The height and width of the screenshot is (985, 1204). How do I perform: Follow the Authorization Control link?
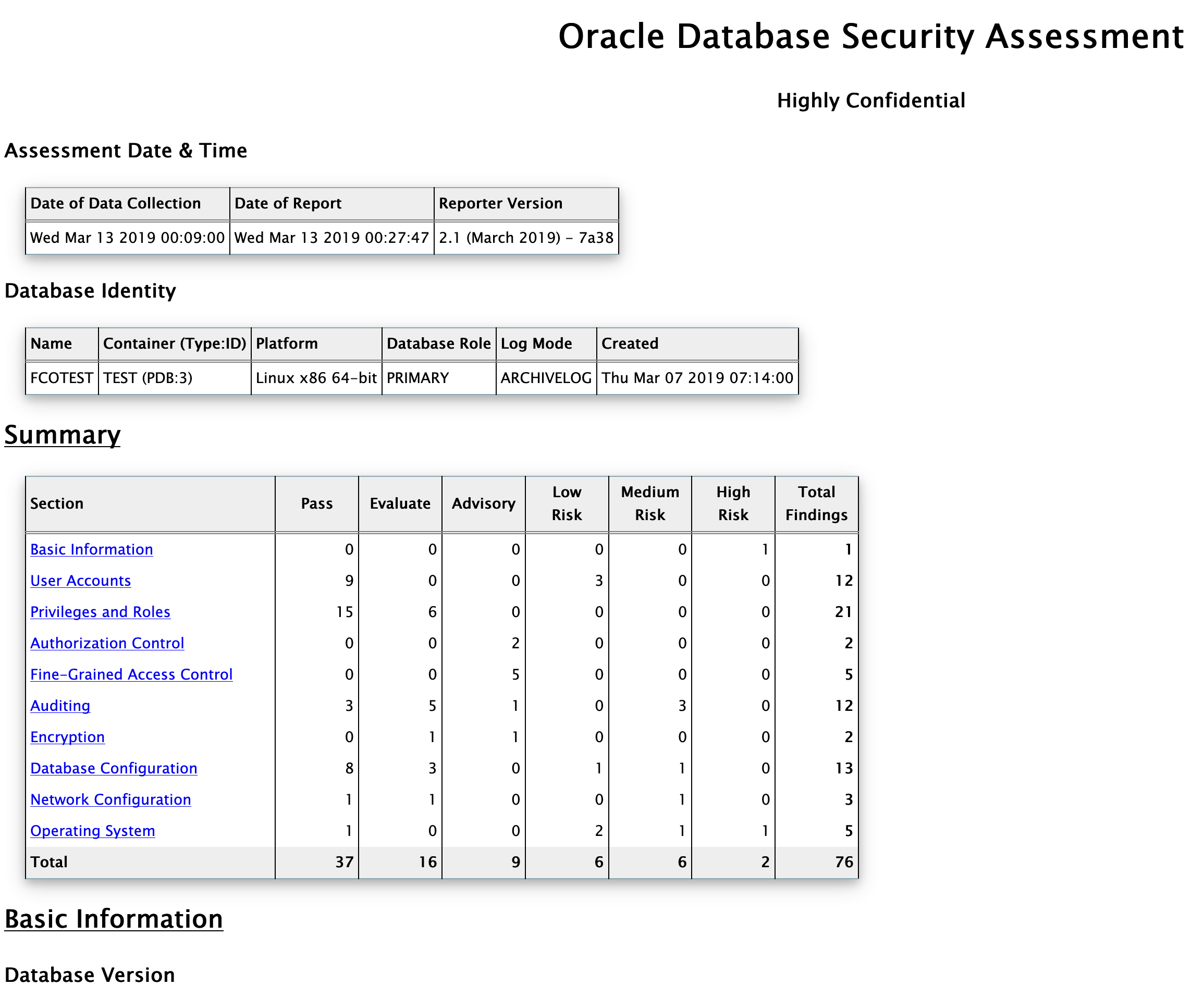coord(107,643)
